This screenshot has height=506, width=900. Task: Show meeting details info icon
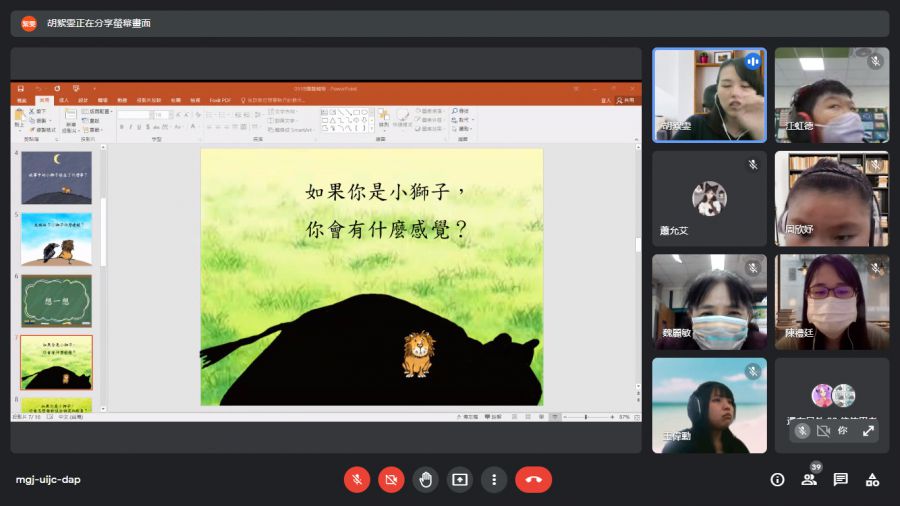[x=777, y=480]
